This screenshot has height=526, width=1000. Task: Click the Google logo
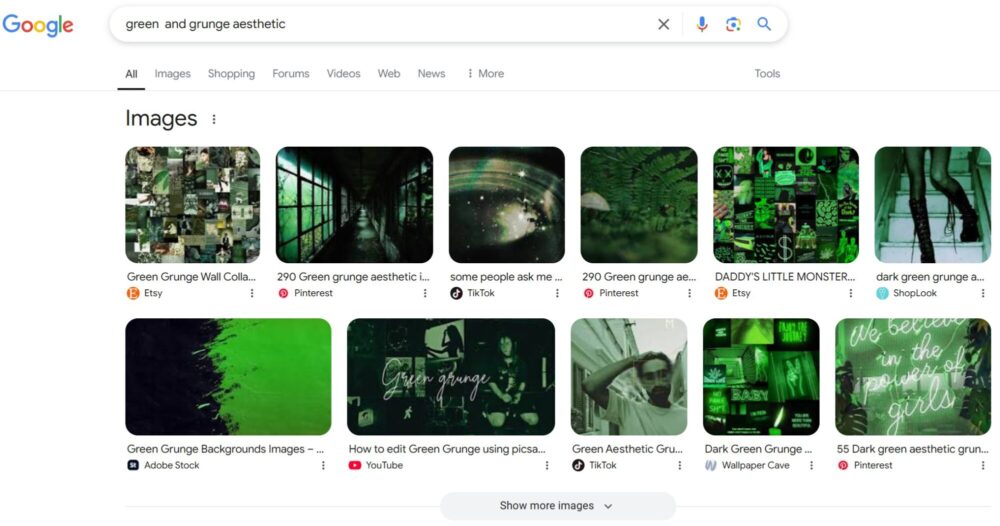pos(38,25)
